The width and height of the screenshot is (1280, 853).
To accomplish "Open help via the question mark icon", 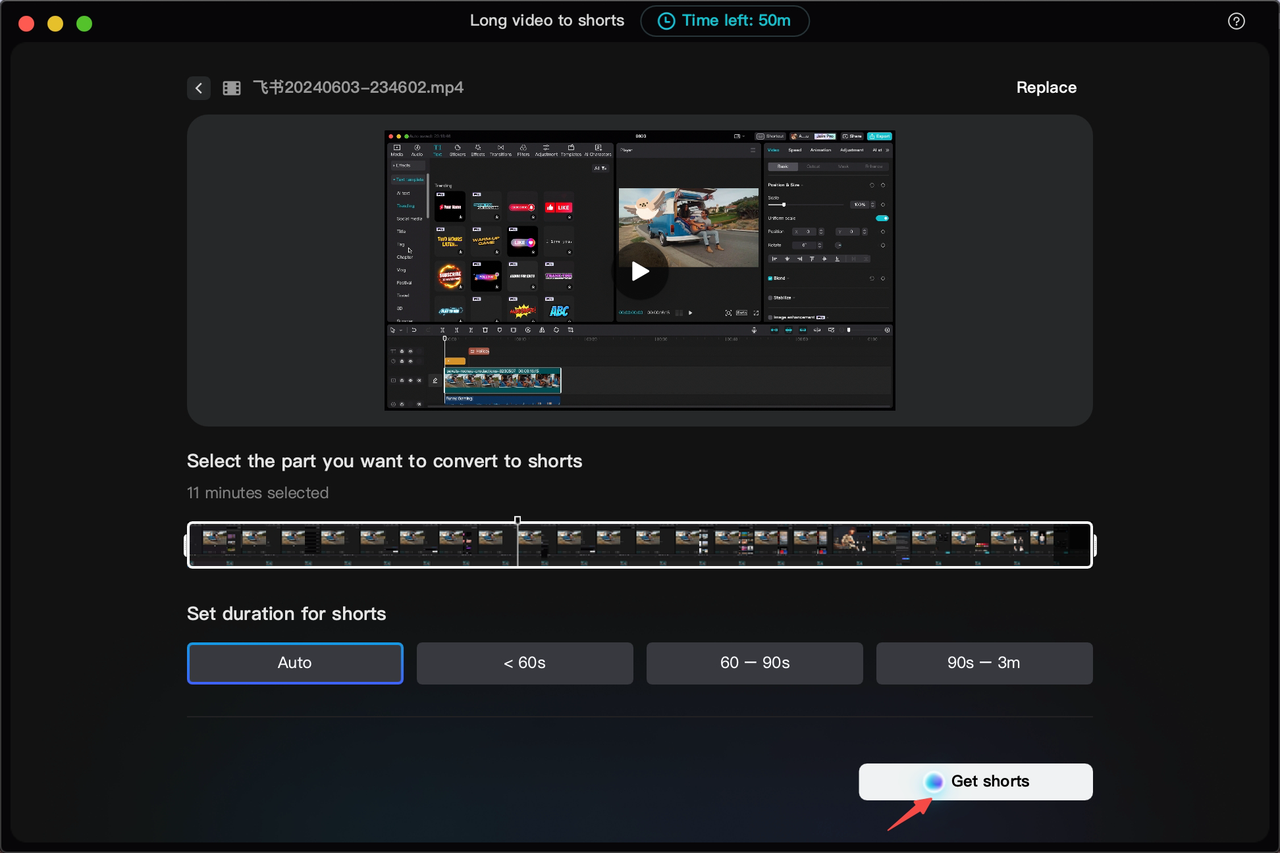I will tap(1236, 20).
